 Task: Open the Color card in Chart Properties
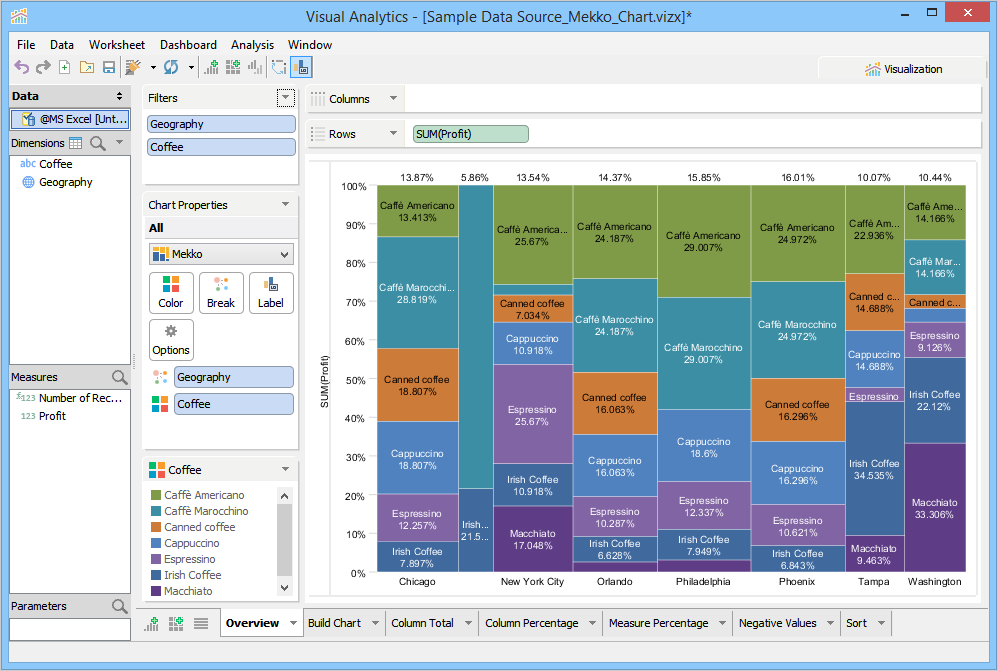171,292
